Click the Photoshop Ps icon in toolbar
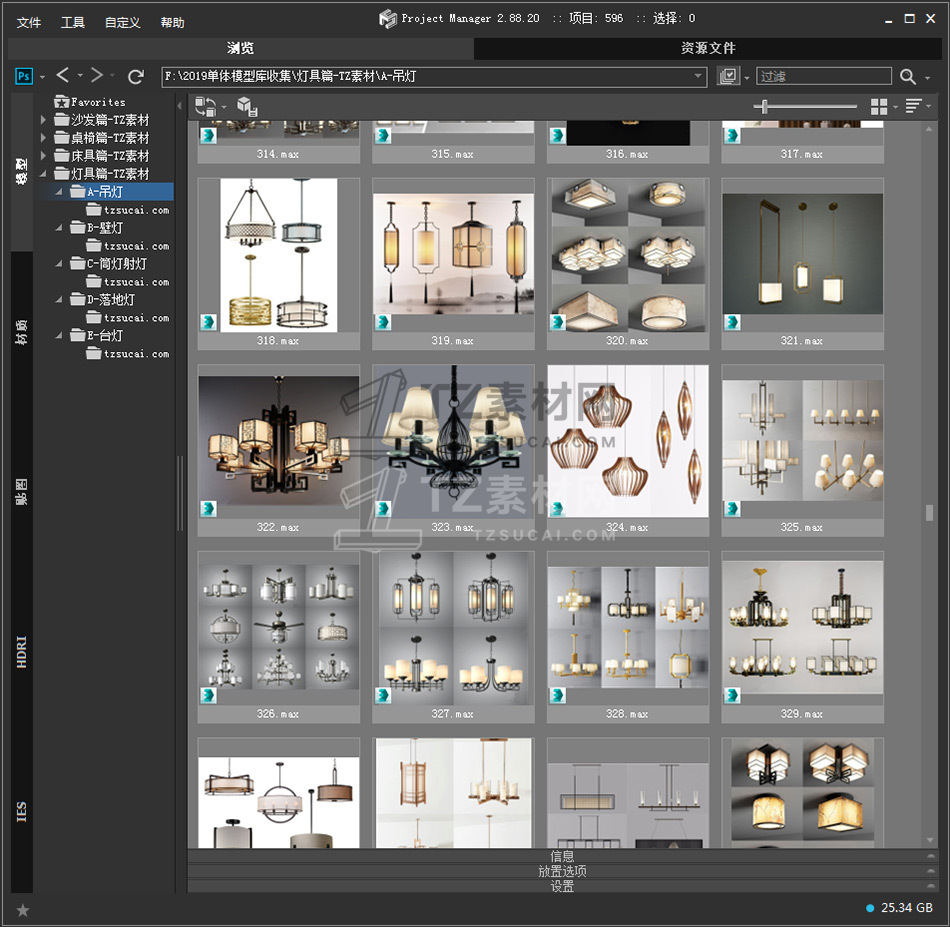 tap(24, 76)
